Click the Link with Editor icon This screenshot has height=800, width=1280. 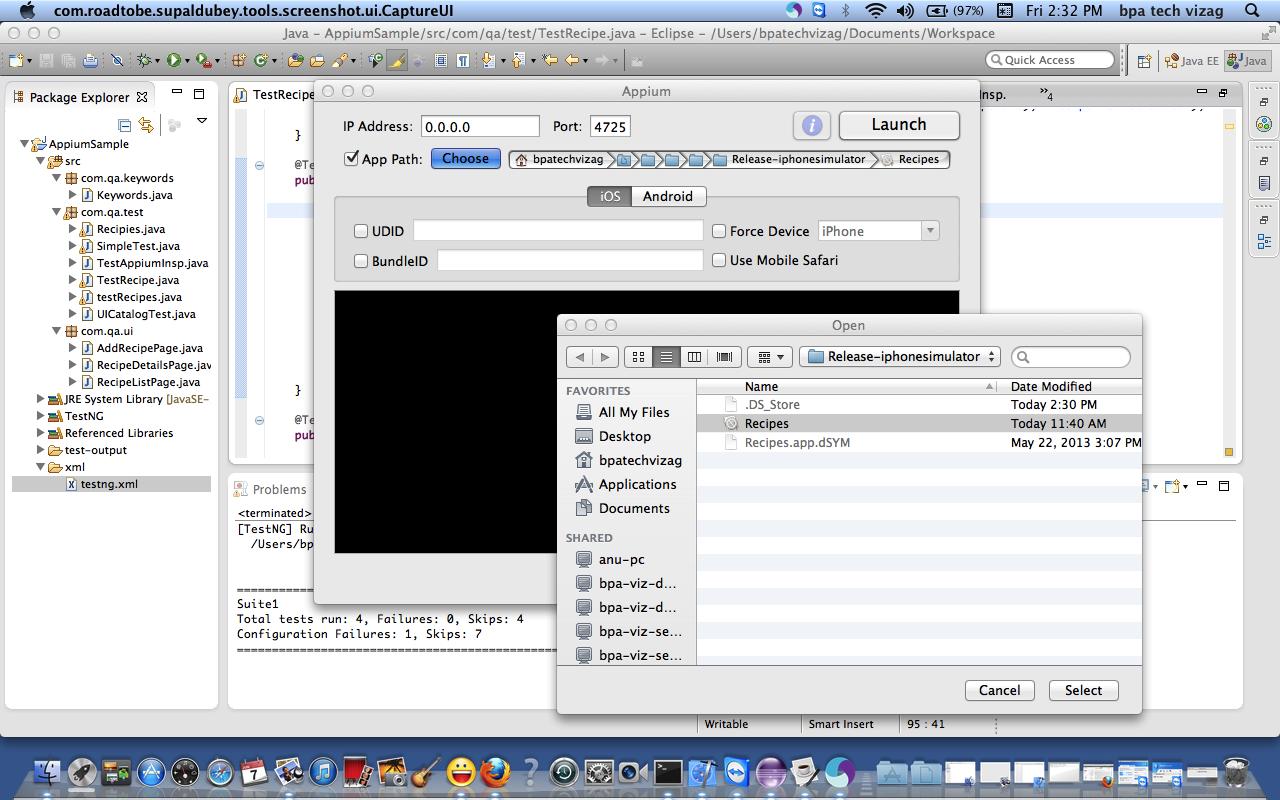pyautogui.click(x=146, y=125)
